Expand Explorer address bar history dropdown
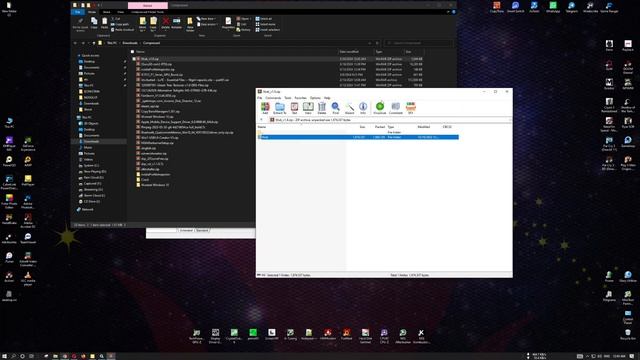This screenshot has height=360, width=640. point(370,43)
